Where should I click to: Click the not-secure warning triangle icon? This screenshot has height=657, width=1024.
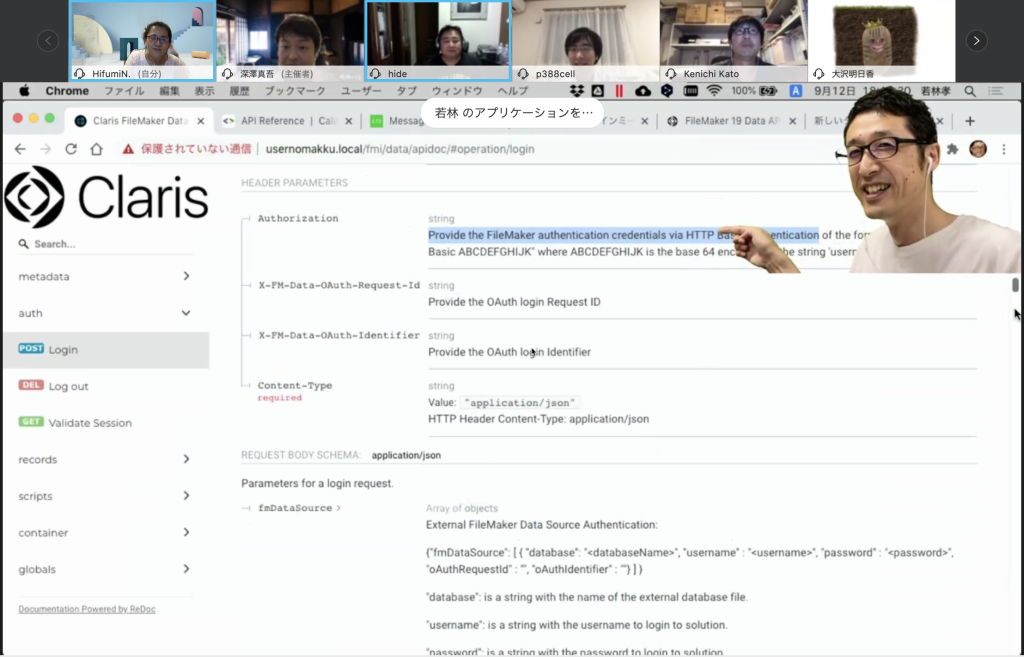point(128,149)
